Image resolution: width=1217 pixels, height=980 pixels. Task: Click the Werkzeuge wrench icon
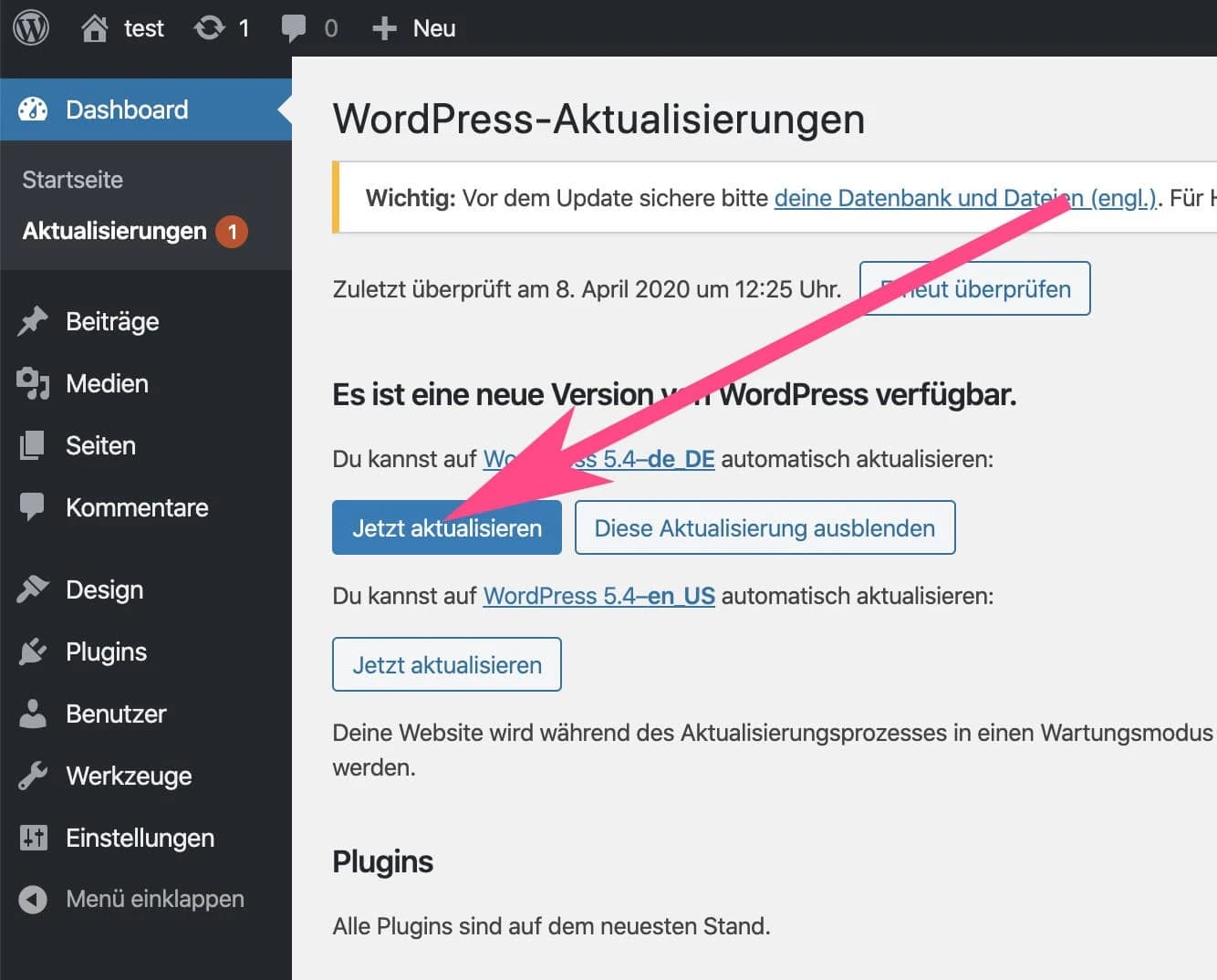click(32, 776)
